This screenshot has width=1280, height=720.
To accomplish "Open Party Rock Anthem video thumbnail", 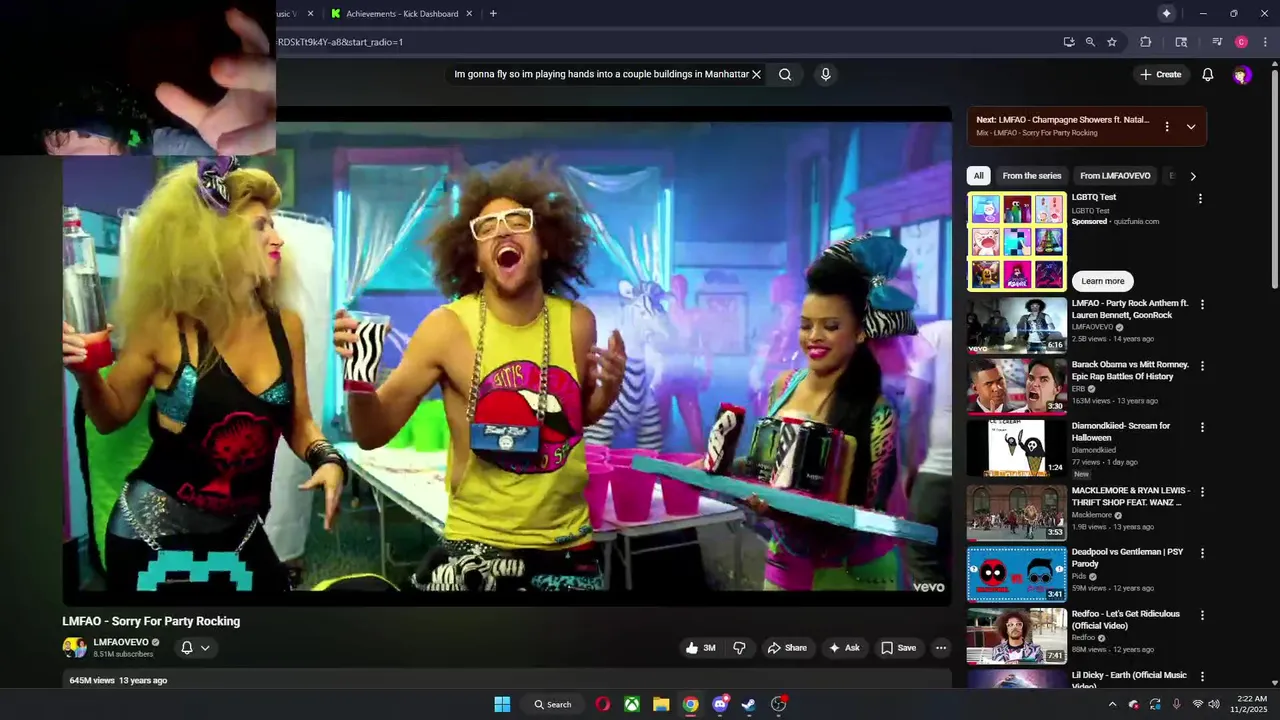I will pos(1017,325).
